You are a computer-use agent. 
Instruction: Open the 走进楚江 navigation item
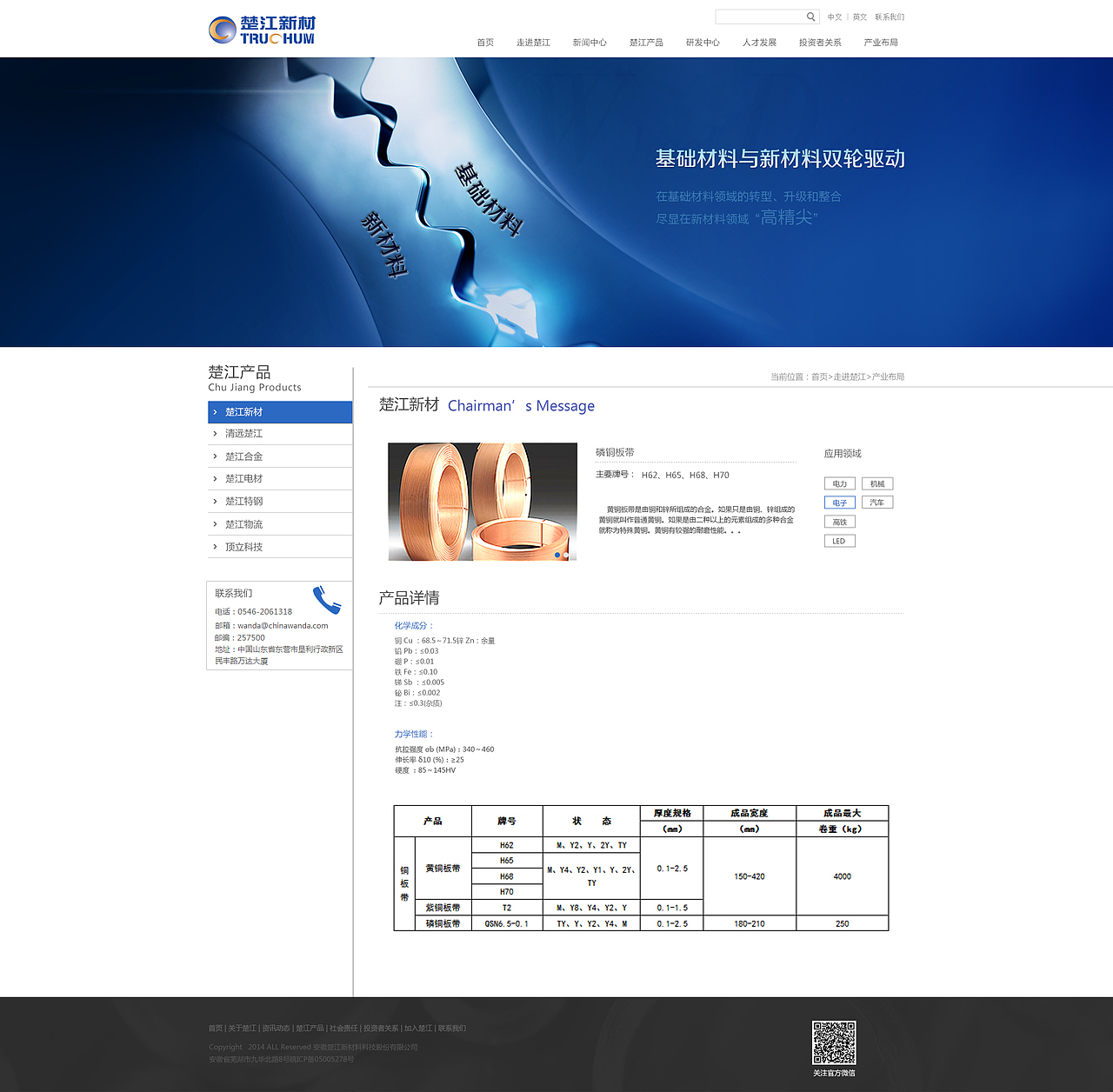pos(533,43)
